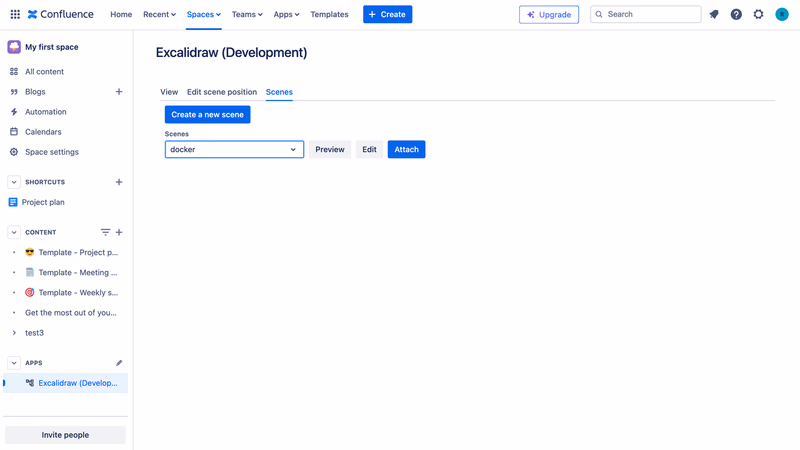
Task: Open the Blogs link
Action: [35, 92]
